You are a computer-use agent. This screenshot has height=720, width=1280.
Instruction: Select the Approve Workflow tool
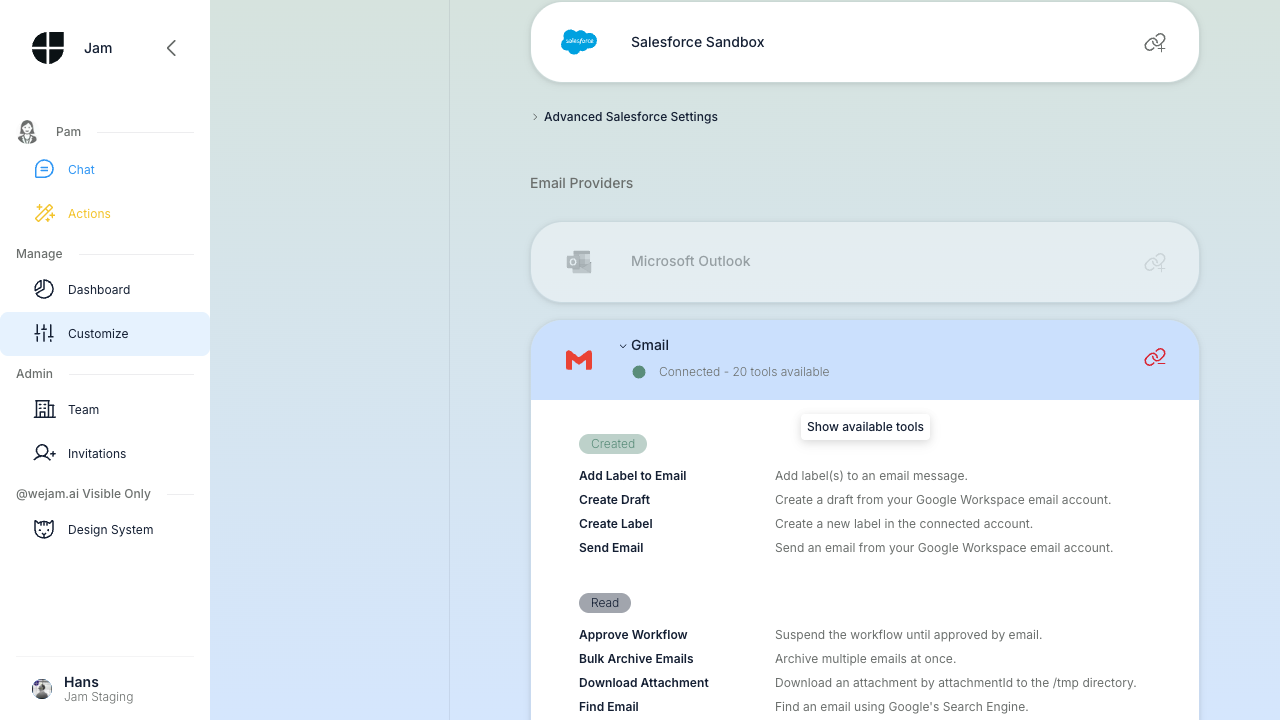coord(633,635)
